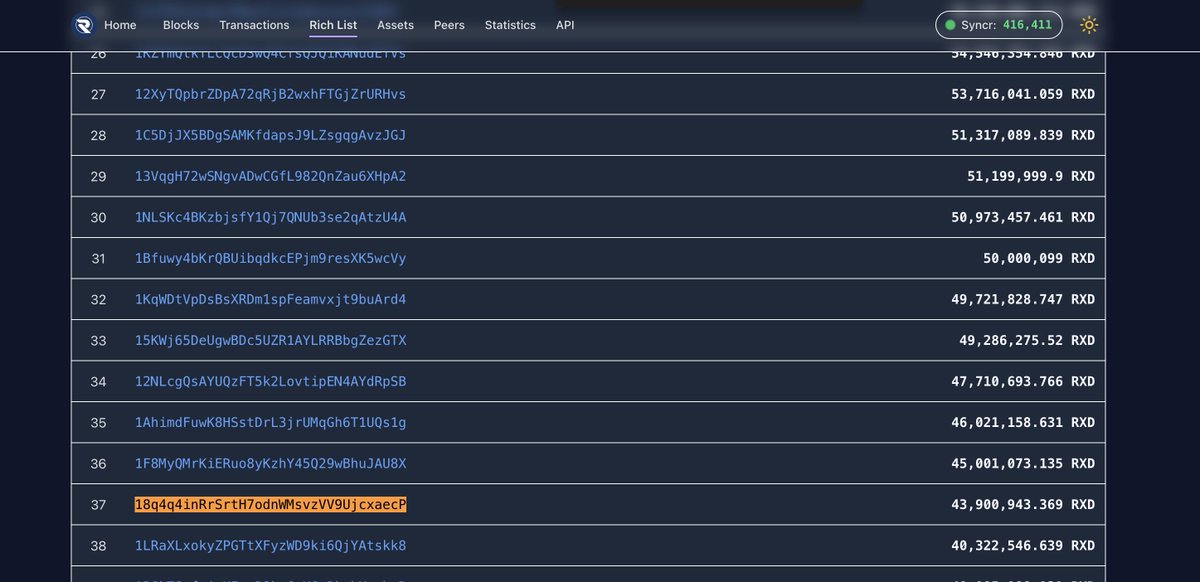1200x582 pixels.
Task: Open address 1NLSKc4BKzbjsfY1Qj7QNUb3se2qAtzU4A
Action: pyautogui.click(x=270, y=217)
